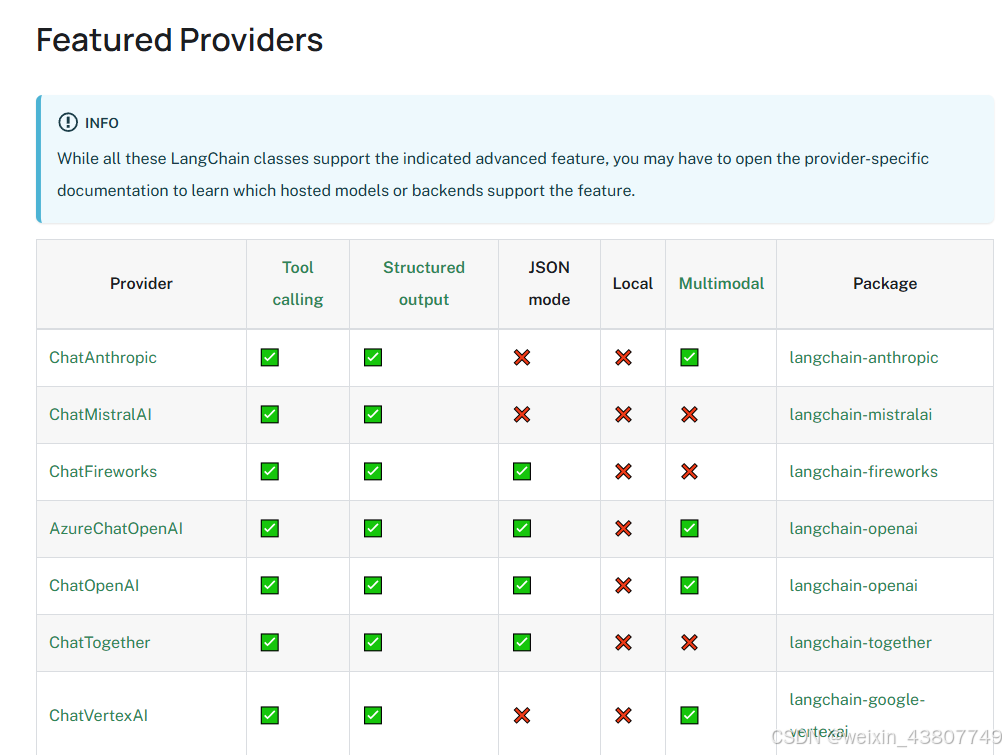Click AzureChatOpenAI Local red cross
The width and height of the screenshot is (1006, 755).
click(624, 529)
